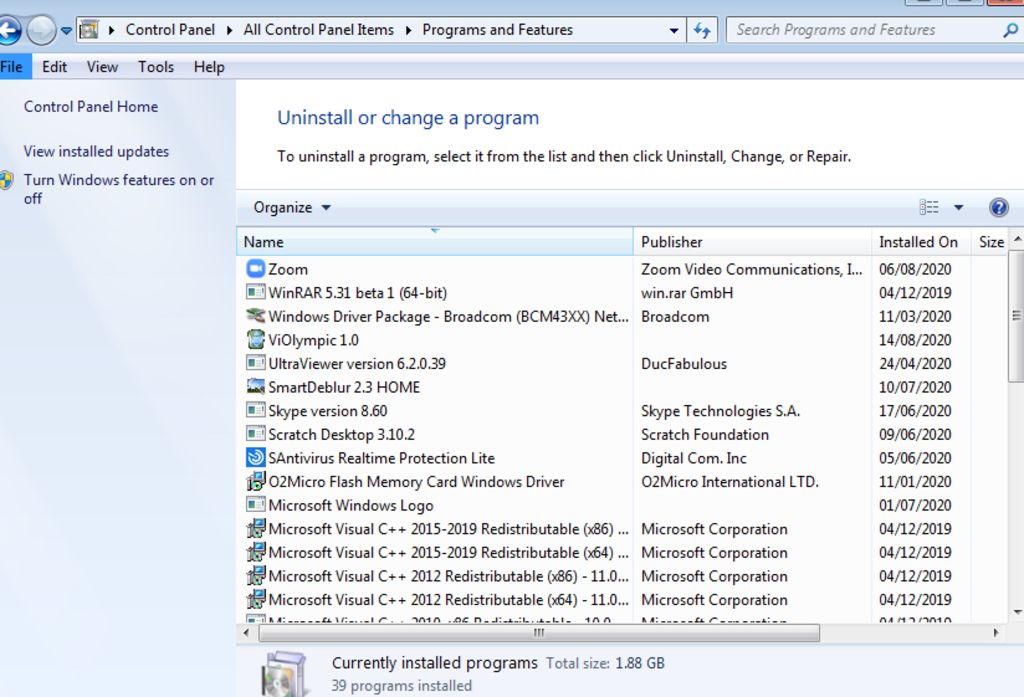The height and width of the screenshot is (697, 1024).
Task: Click the ViOlympic 1.0 icon
Action: click(255, 339)
